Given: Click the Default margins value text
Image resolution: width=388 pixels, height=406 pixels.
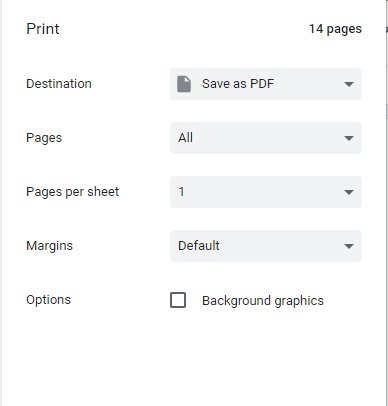Looking at the screenshot, I should pyautogui.click(x=199, y=246).
